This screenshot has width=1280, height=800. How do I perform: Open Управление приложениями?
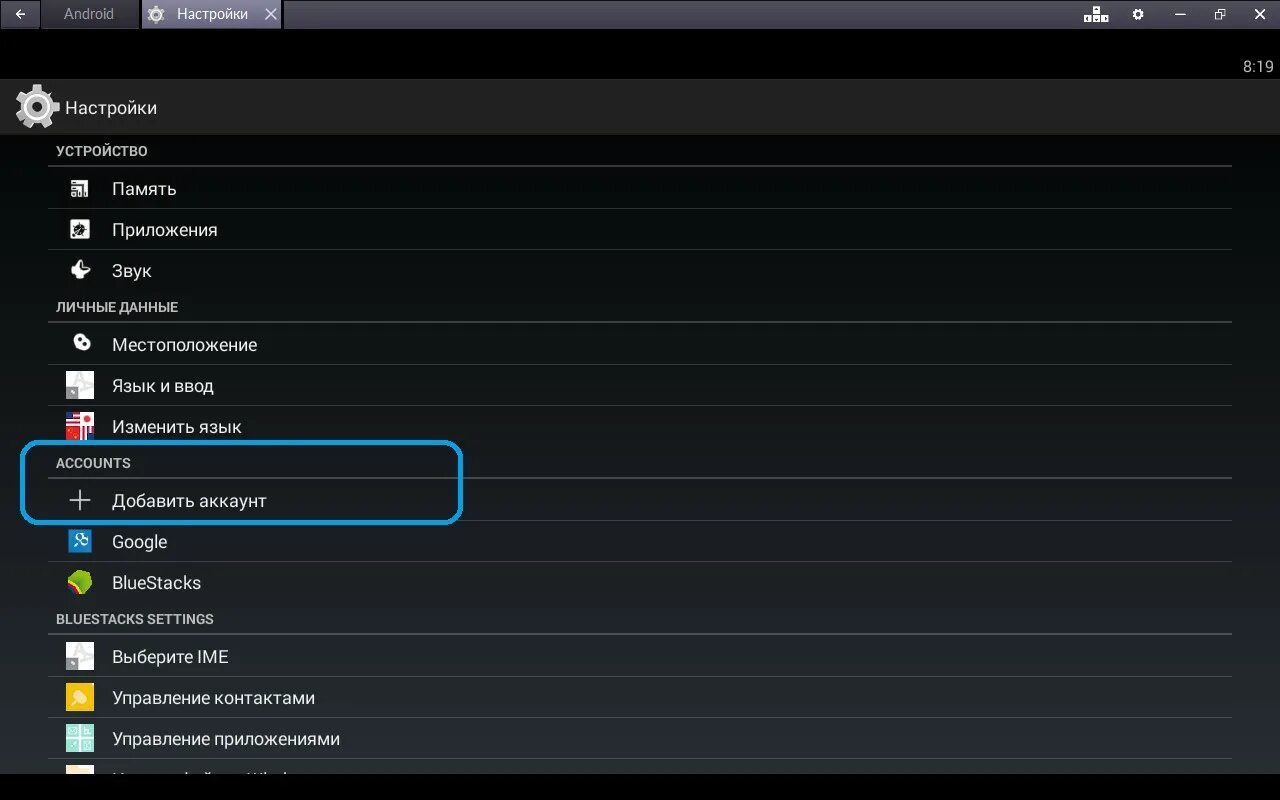tap(640, 738)
